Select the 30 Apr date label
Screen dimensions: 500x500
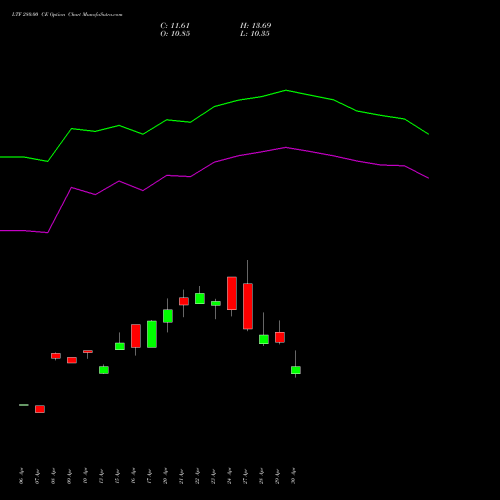click(294, 476)
